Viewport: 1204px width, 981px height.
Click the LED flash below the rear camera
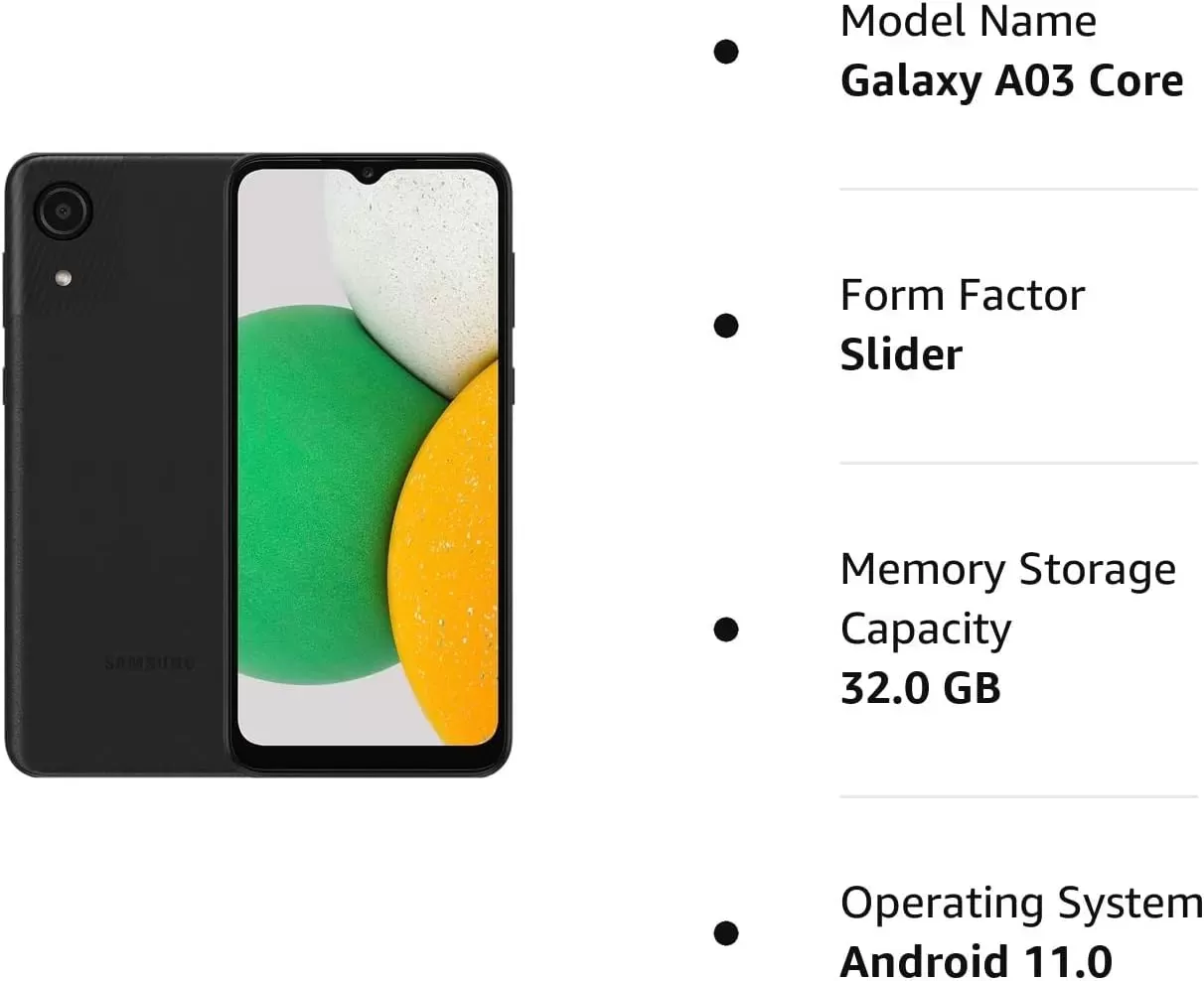(x=64, y=277)
